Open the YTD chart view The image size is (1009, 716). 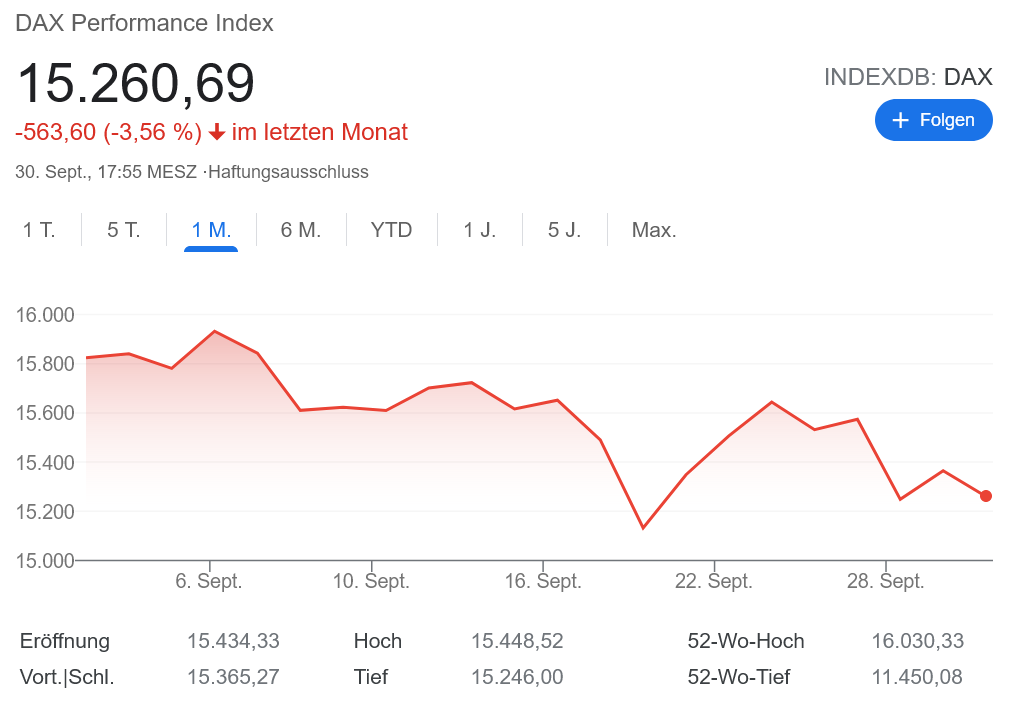pyautogui.click(x=391, y=230)
